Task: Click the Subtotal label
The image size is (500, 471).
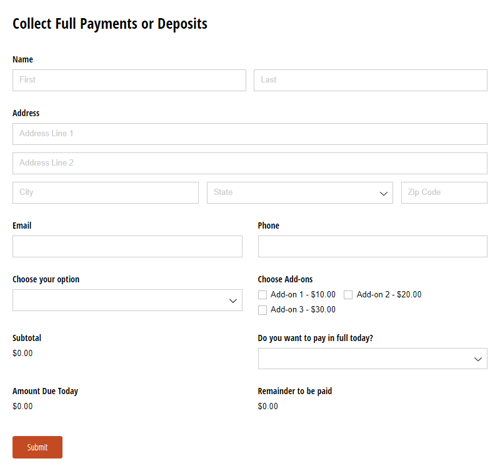Action: (x=27, y=338)
